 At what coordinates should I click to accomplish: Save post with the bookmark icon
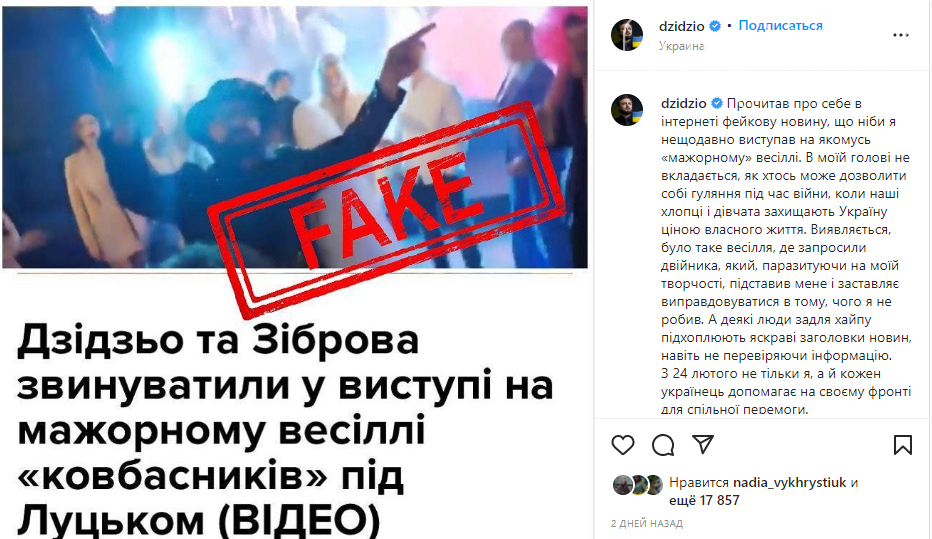902,445
